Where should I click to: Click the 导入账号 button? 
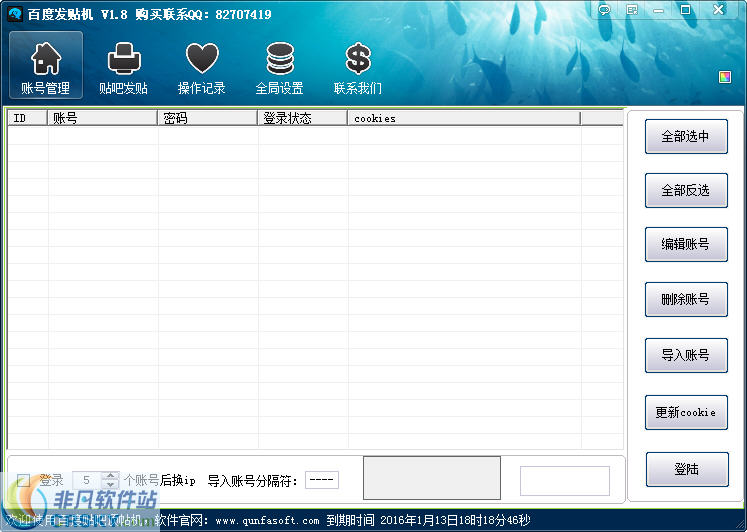pos(686,355)
